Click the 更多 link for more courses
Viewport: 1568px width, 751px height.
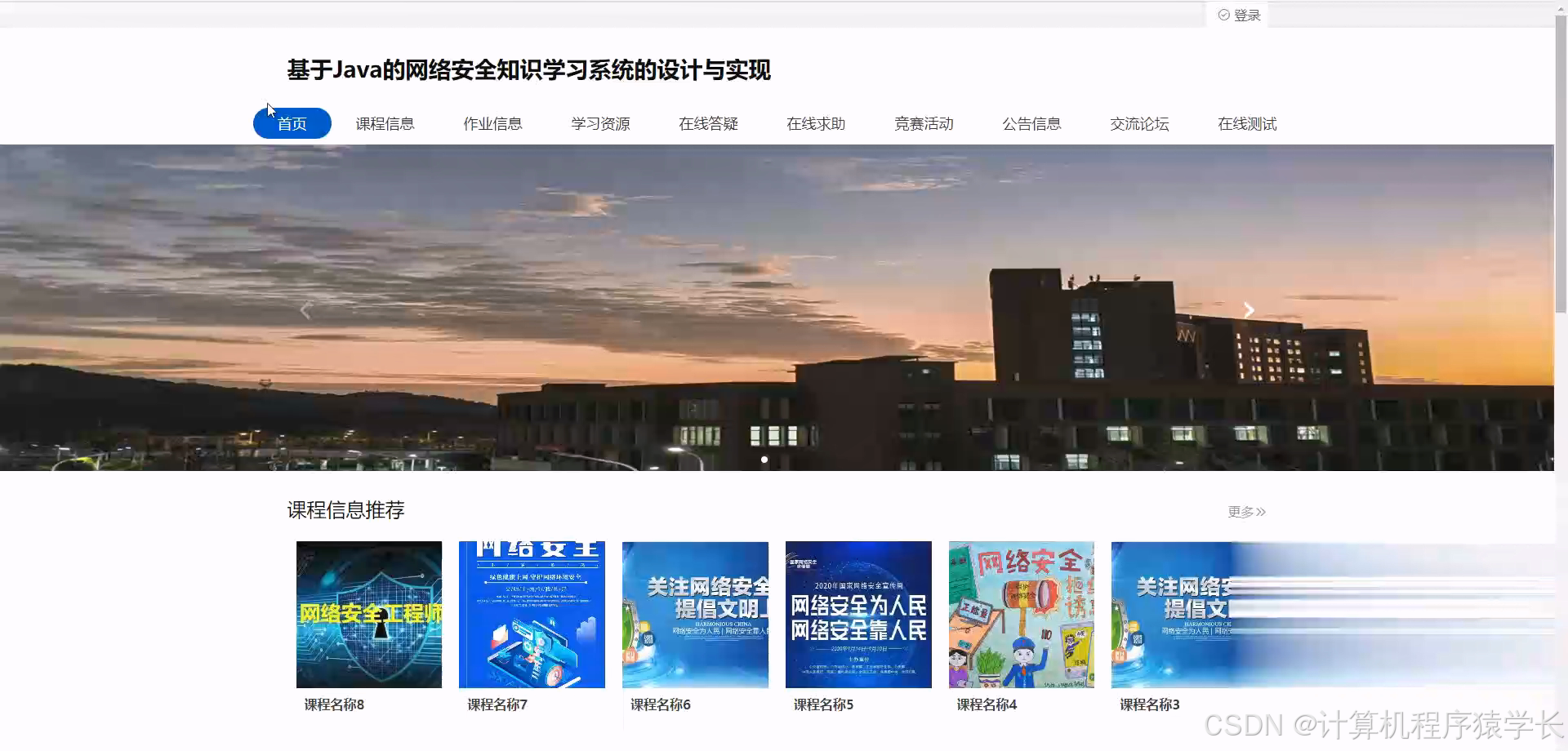click(1242, 511)
